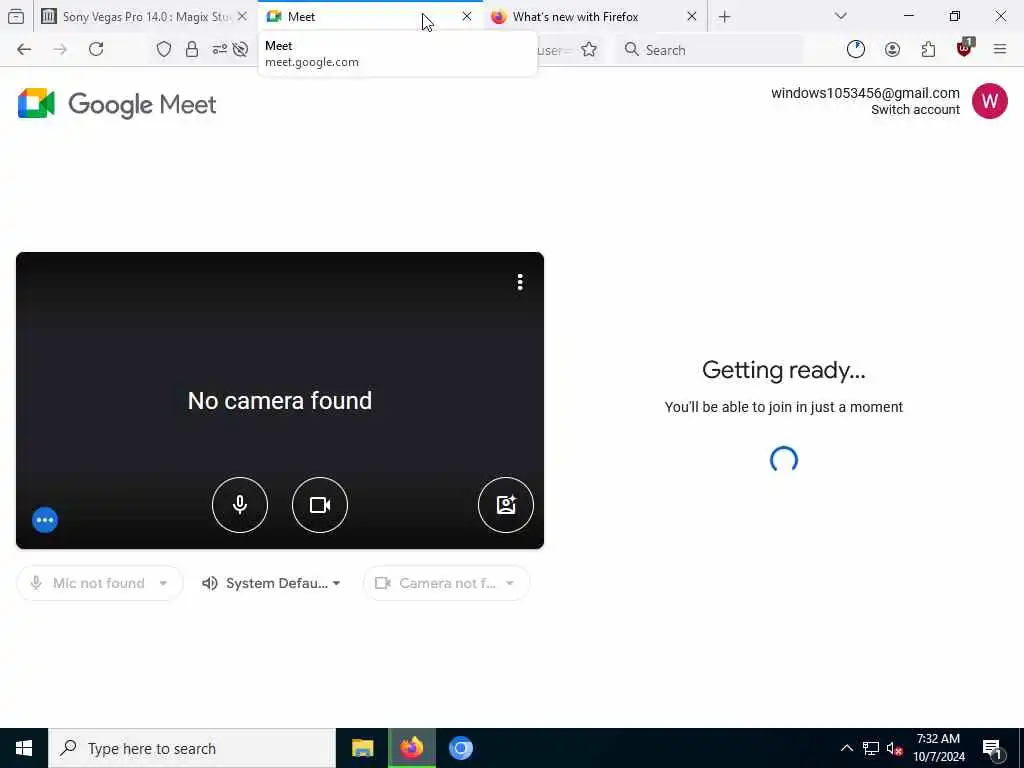
Task: Open Firefox View button
Action: (16, 17)
